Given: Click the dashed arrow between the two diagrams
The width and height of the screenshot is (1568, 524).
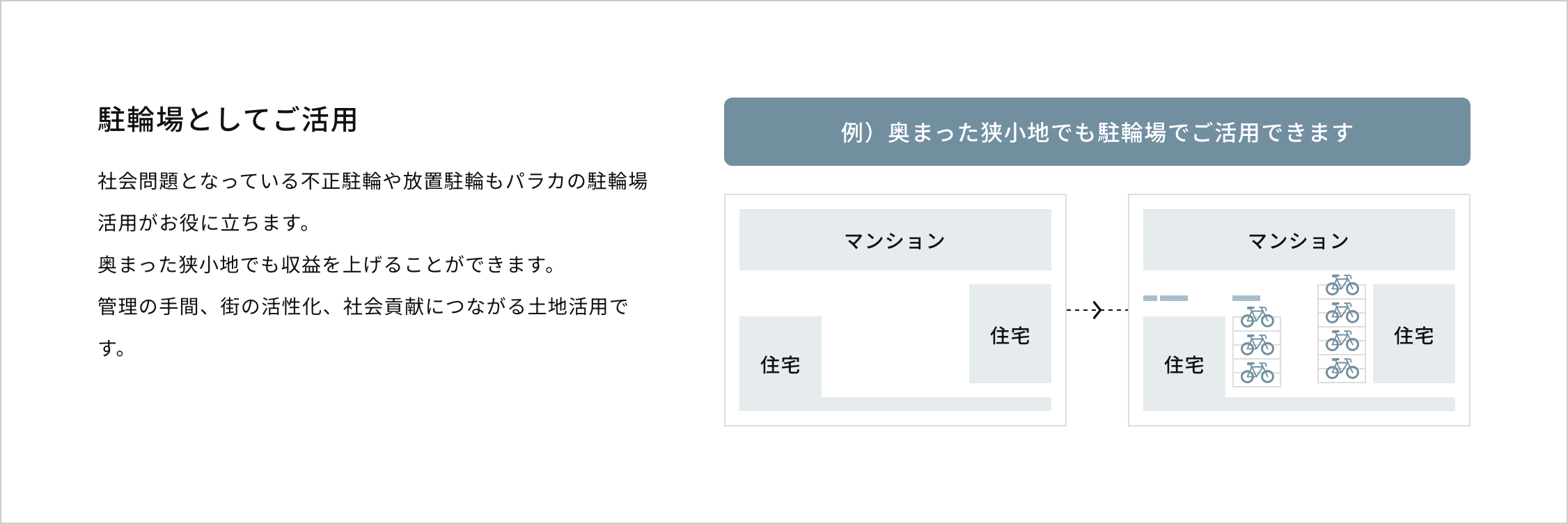Looking at the screenshot, I should click(x=1097, y=309).
